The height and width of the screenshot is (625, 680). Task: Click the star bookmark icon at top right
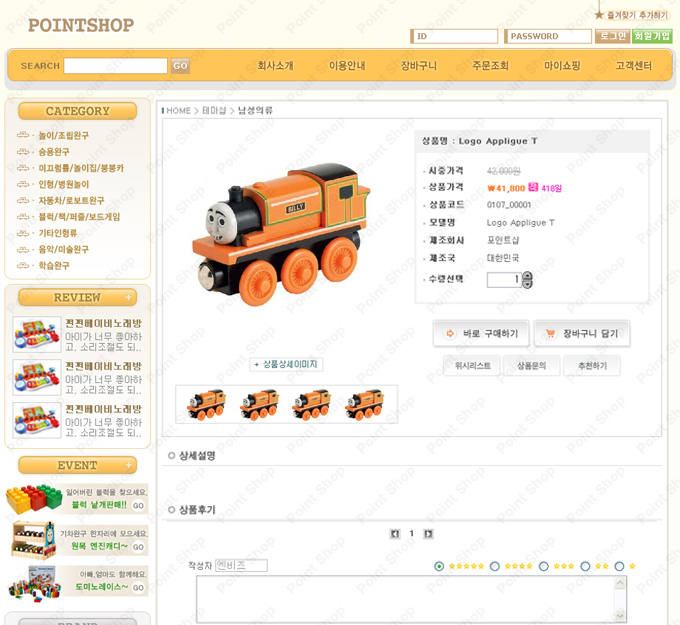599,15
